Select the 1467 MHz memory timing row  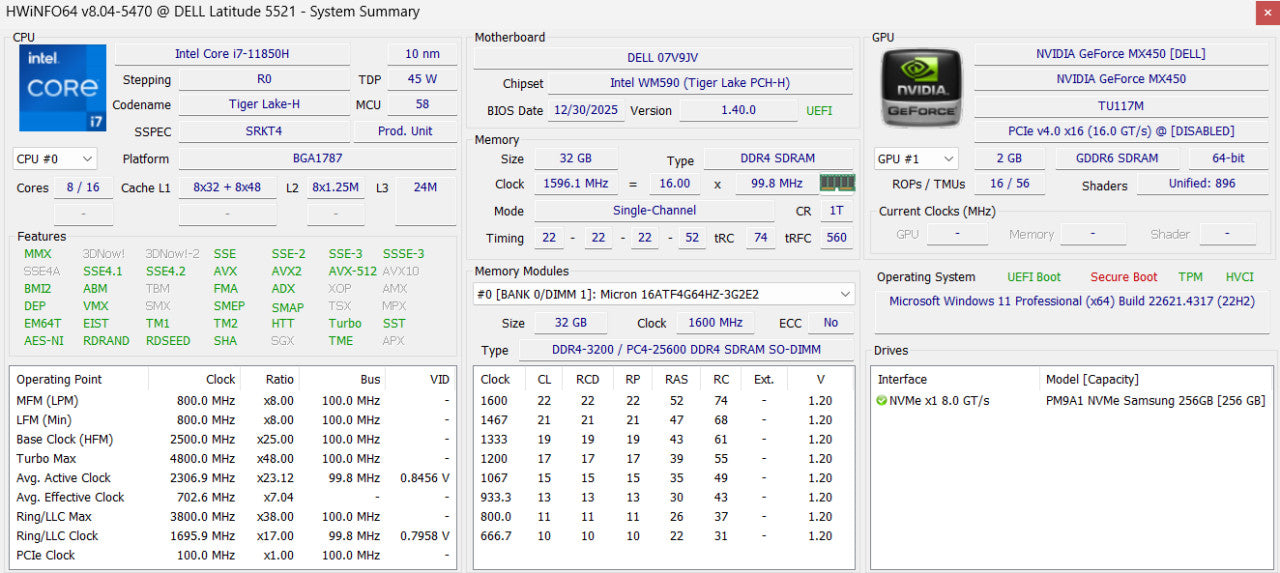(664, 421)
